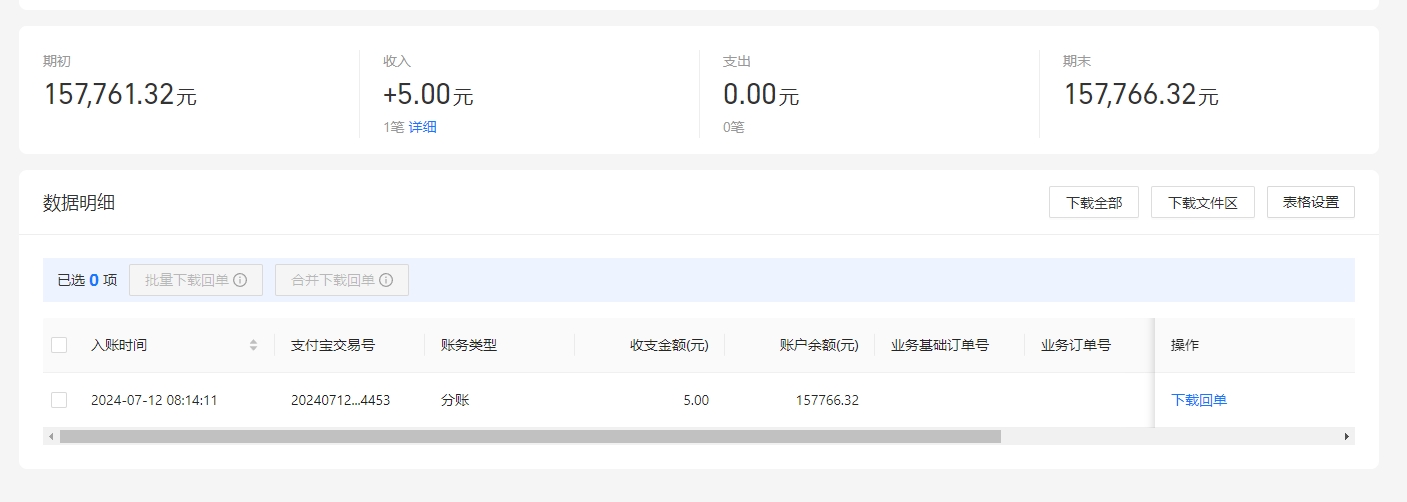Check the row dated 2024-07-12 08:14:11
Screen dimensions: 1407x502
click(59, 400)
